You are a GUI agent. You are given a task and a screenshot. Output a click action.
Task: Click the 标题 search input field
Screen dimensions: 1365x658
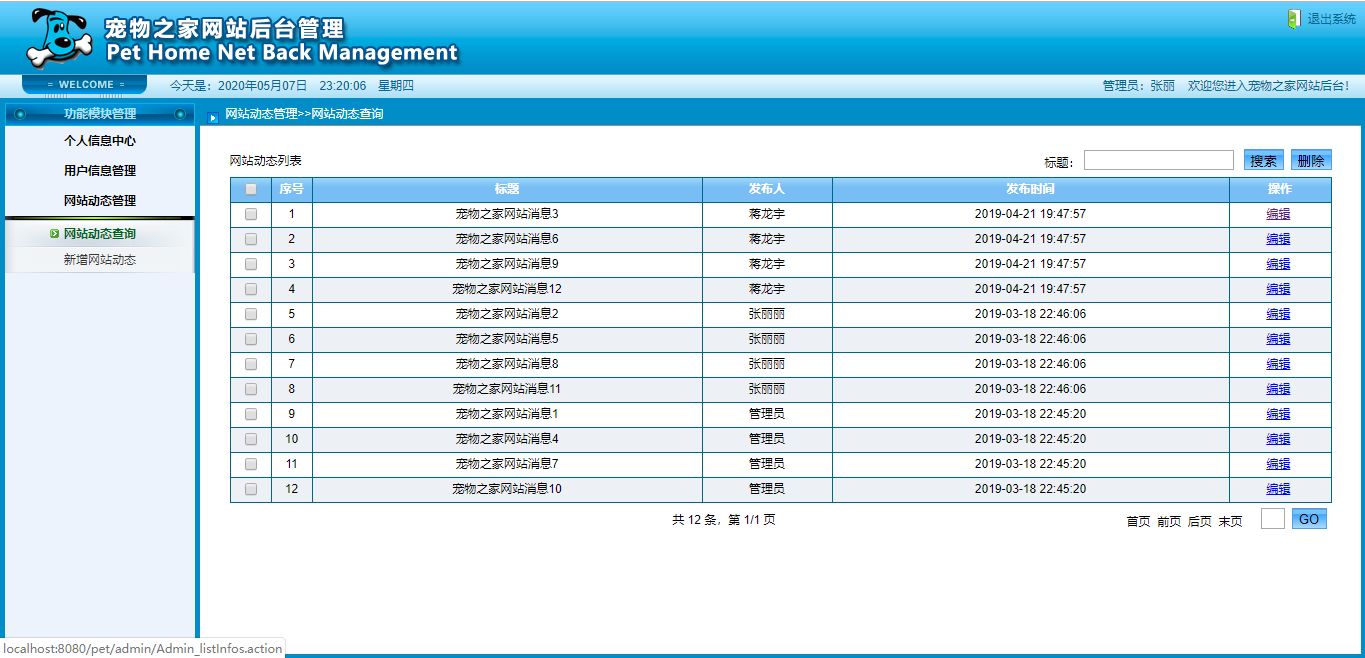(1158, 160)
